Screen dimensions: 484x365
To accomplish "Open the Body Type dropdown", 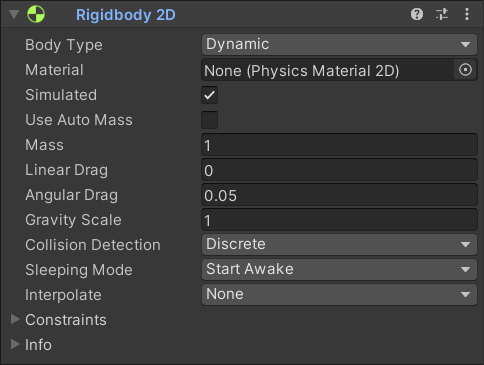I will (339, 44).
